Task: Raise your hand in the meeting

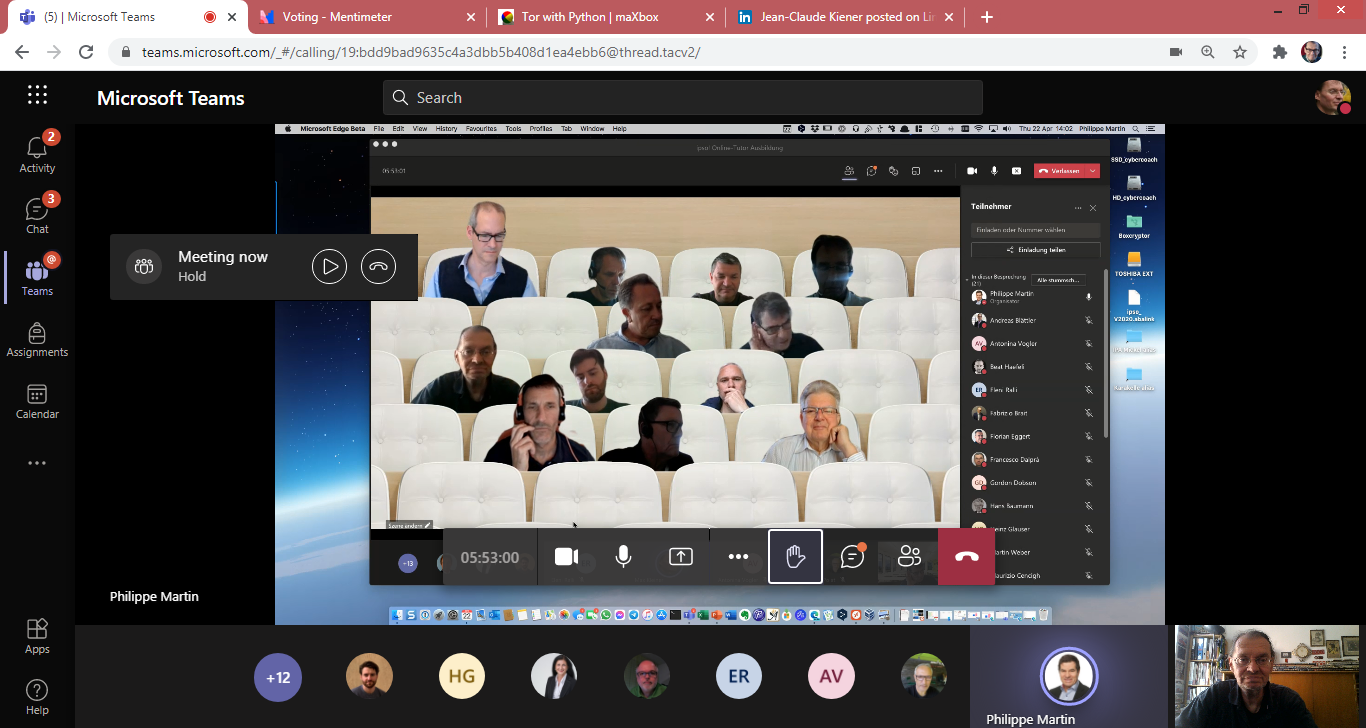Action: tap(795, 557)
